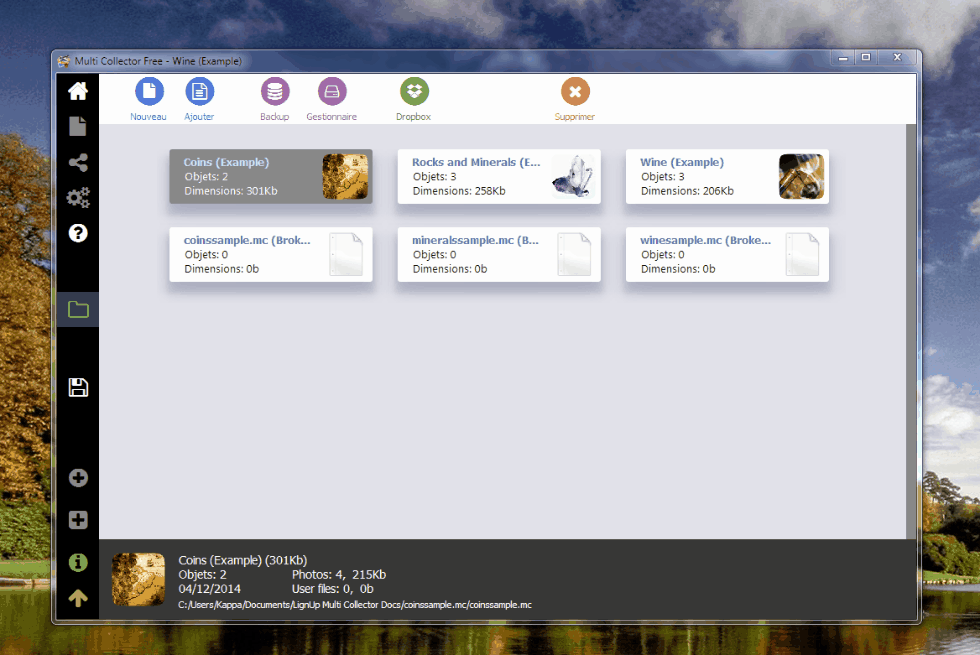Open the Dropbox option

click(x=414, y=99)
